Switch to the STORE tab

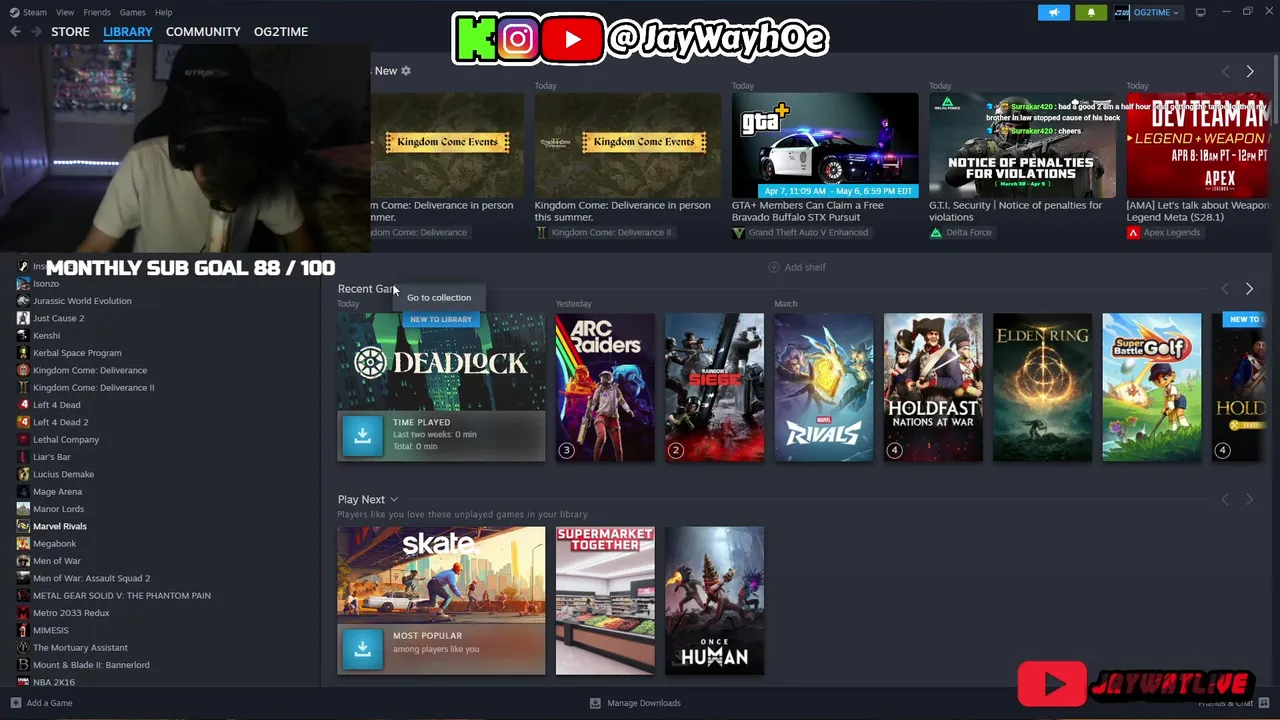[x=70, y=32]
